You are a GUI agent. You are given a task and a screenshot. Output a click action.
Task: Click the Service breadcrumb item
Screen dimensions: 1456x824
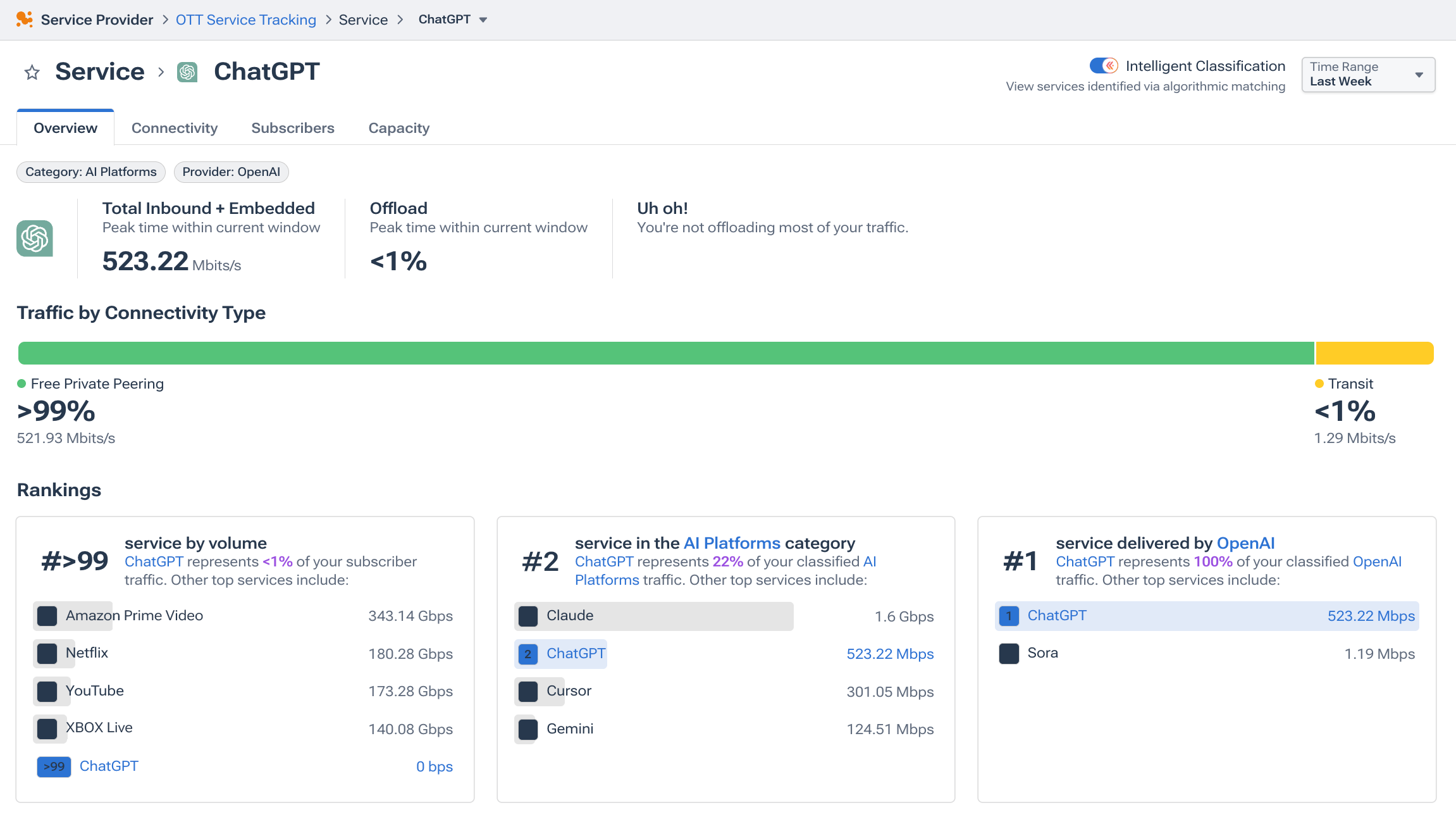pyautogui.click(x=363, y=20)
